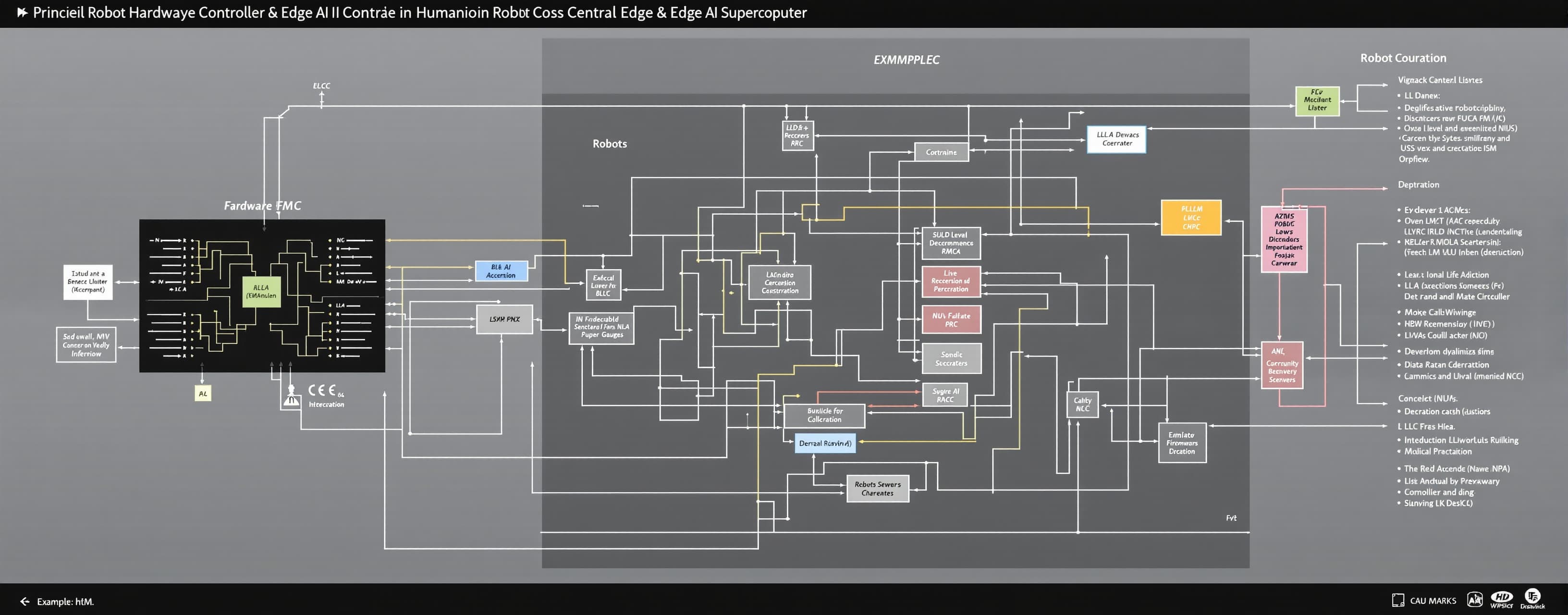This screenshot has width=1568, height=615.
Task: Click the diagram title text in top bar
Action: coord(419,13)
